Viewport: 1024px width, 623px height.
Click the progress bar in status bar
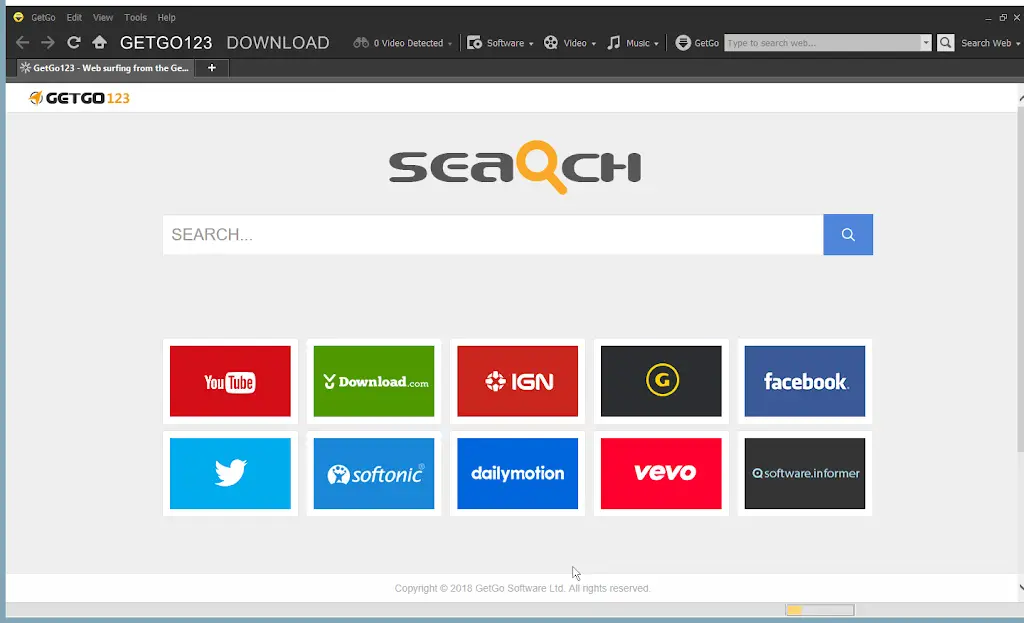[x=820, y=610]
